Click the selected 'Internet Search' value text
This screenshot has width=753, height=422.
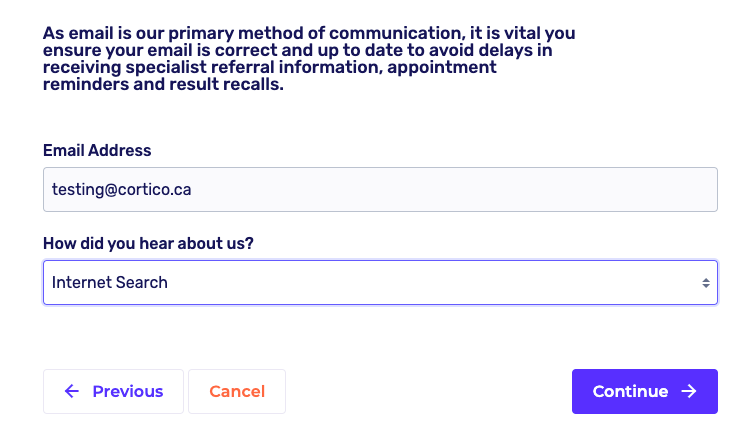point(110,283)
